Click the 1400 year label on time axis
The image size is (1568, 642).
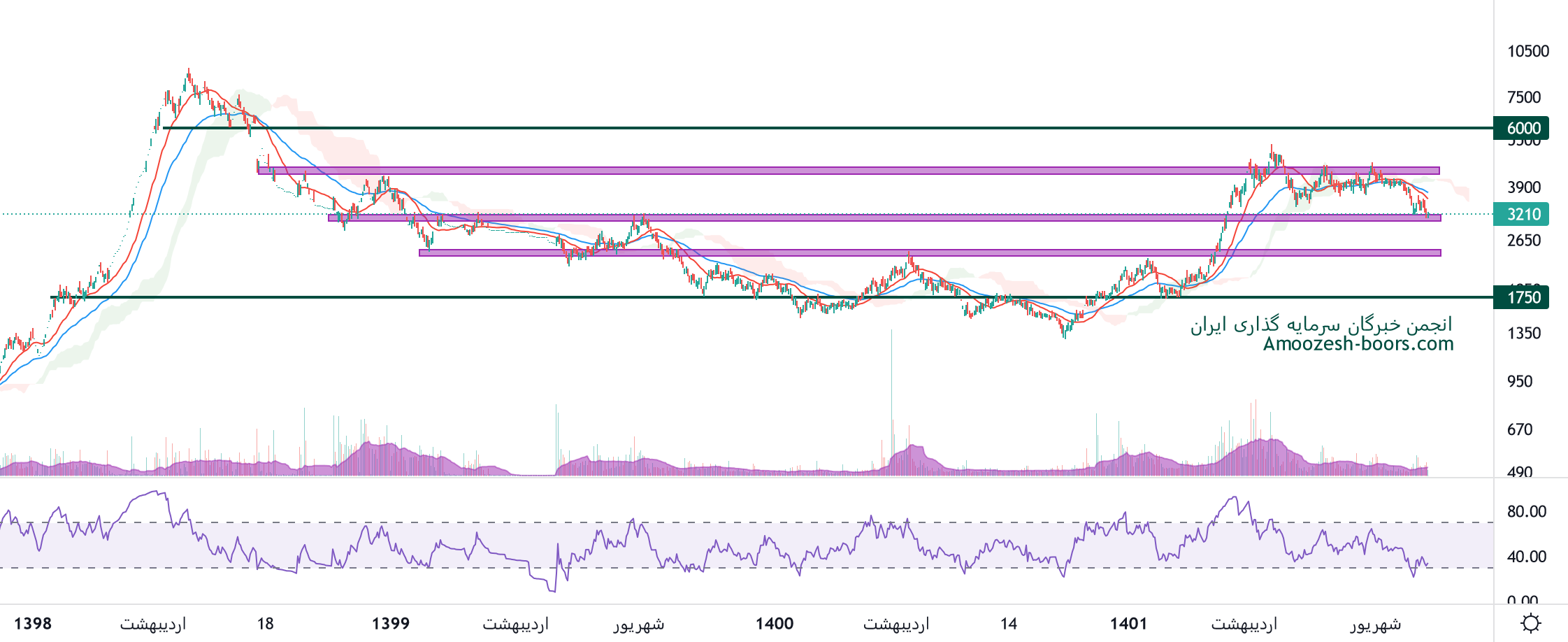pyautogui.click(x=775, y=623)
